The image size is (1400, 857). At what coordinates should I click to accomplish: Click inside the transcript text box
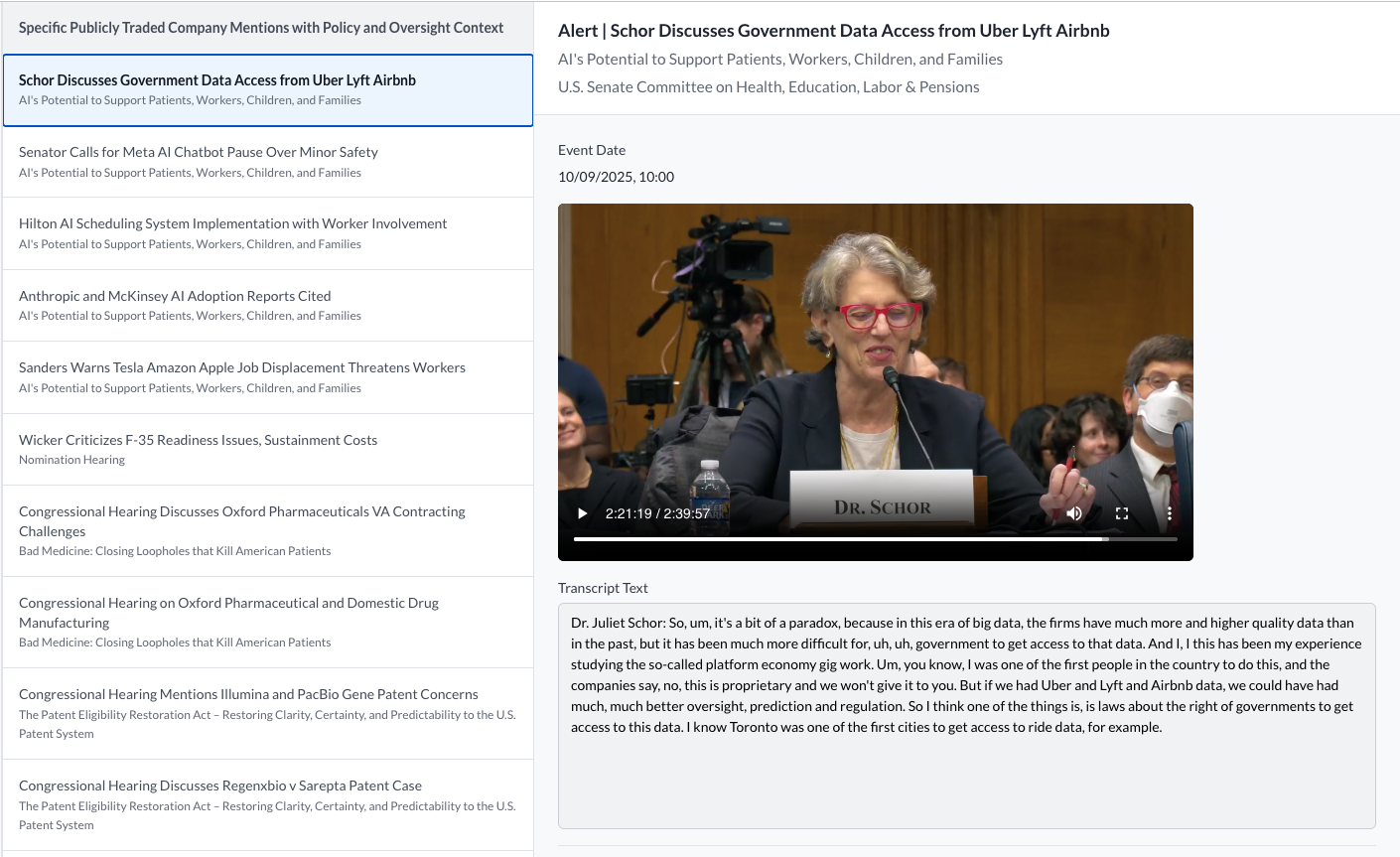pyautogui.click(x=967, y=716)
